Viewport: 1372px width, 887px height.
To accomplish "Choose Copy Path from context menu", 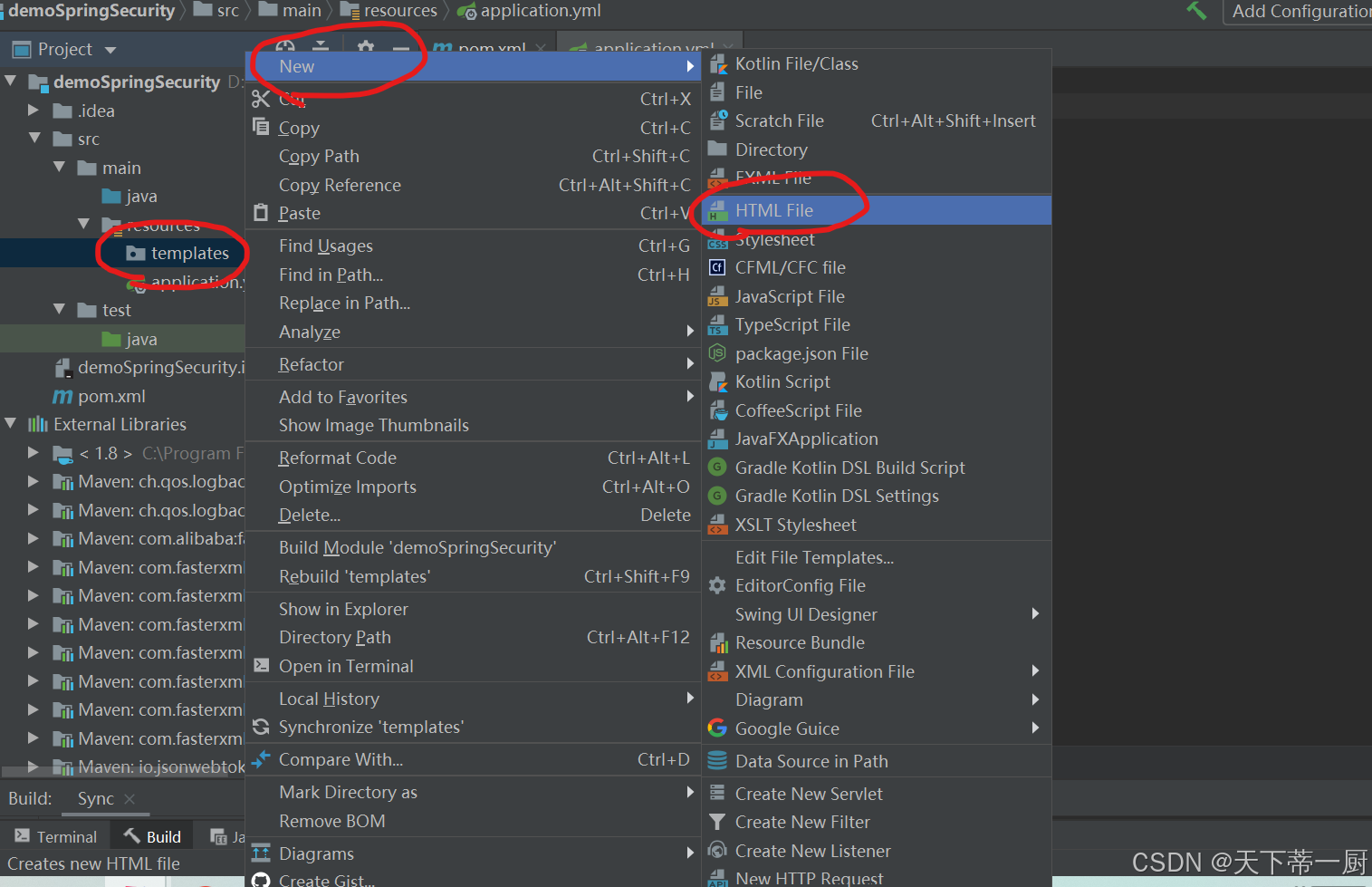I will (474, 156).
